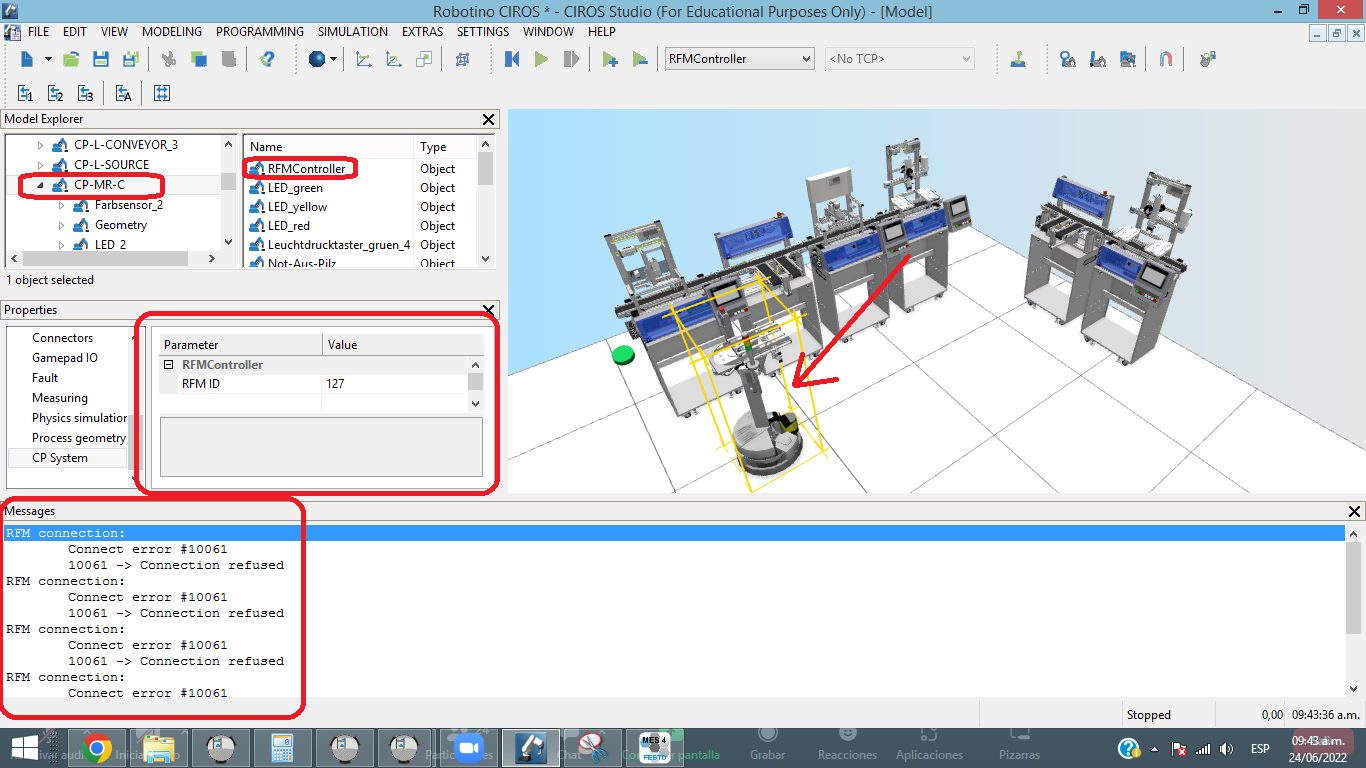Click the magnet snap icon in toolbar

point(1165,60)
